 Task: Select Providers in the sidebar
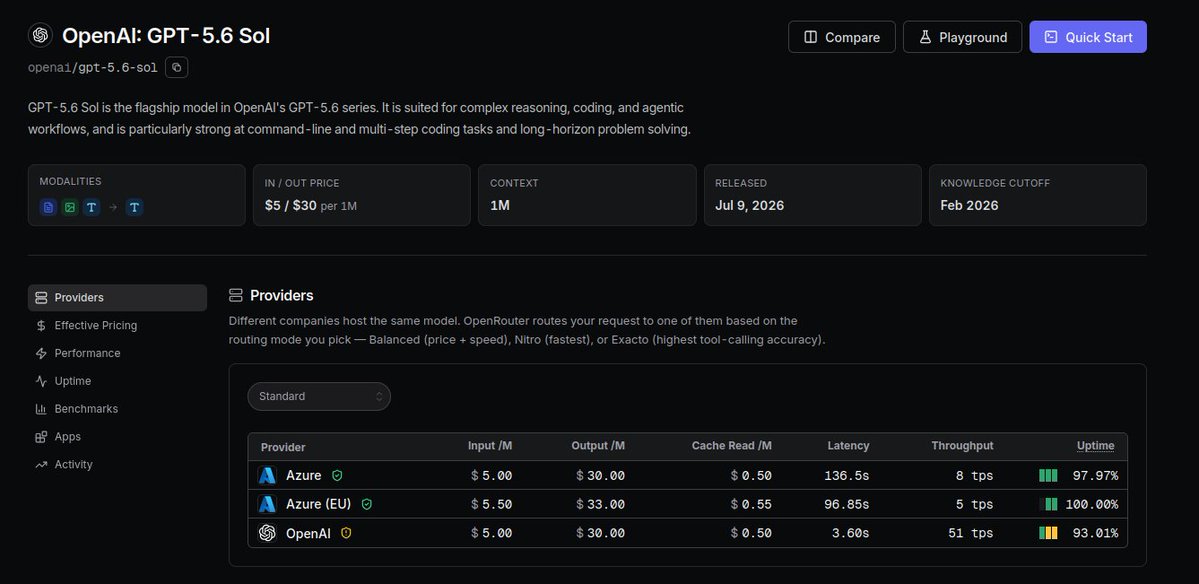pyautogui.click(x=117, y=297)
